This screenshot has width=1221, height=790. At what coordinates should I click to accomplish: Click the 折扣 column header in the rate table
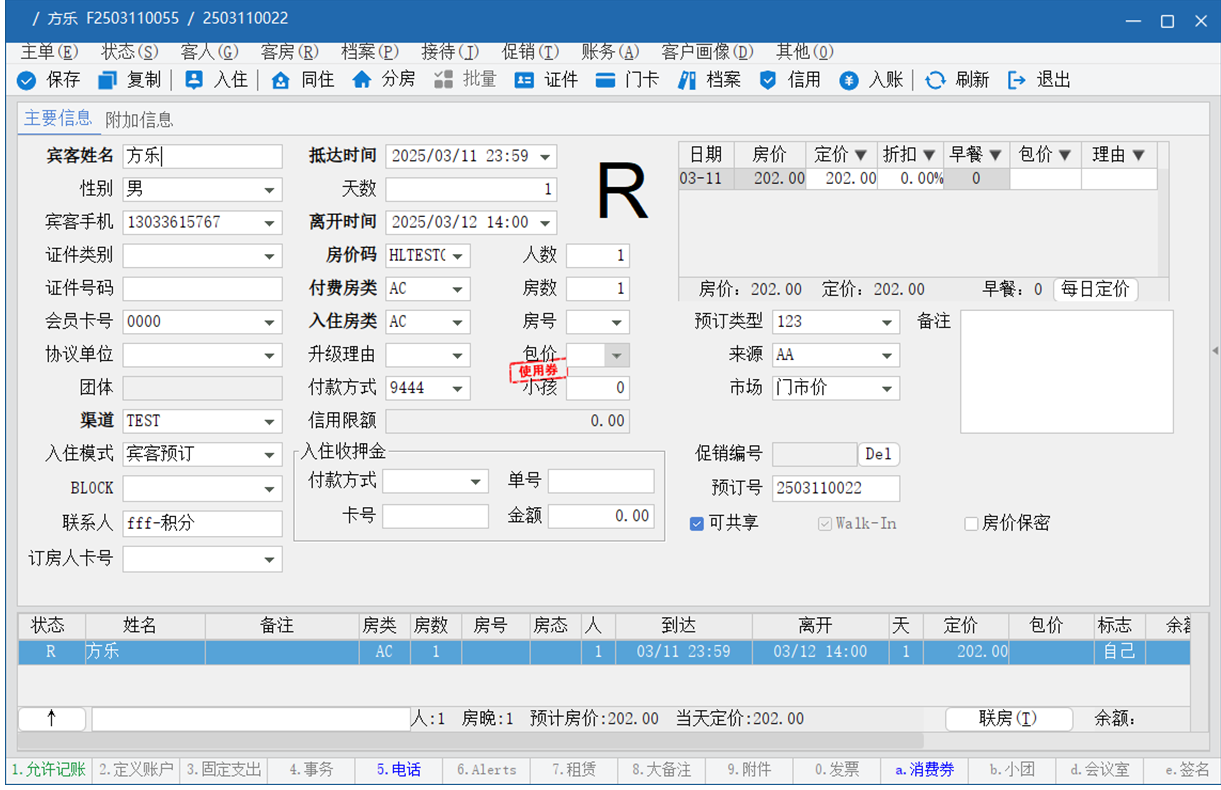(x=909, y=155)
